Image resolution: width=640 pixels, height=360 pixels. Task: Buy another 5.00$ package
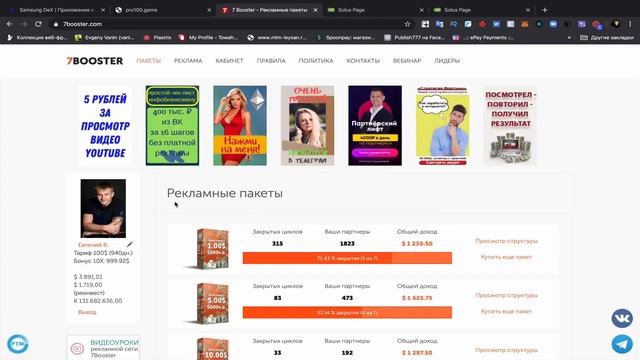click(506, 311)
